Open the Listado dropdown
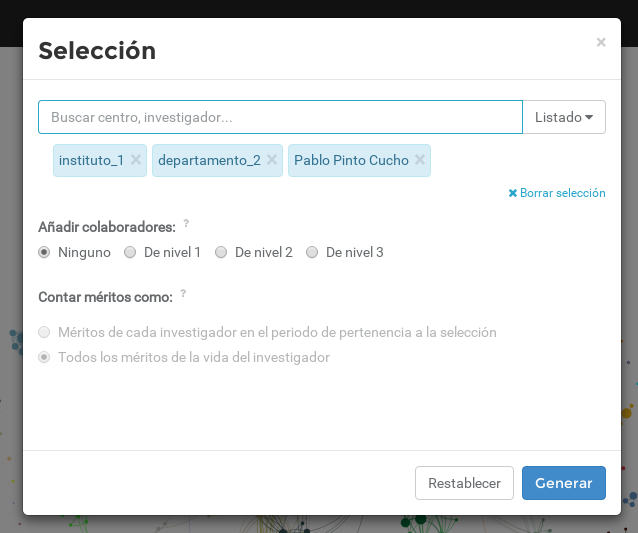638x533 pixels. click(564, 117)
